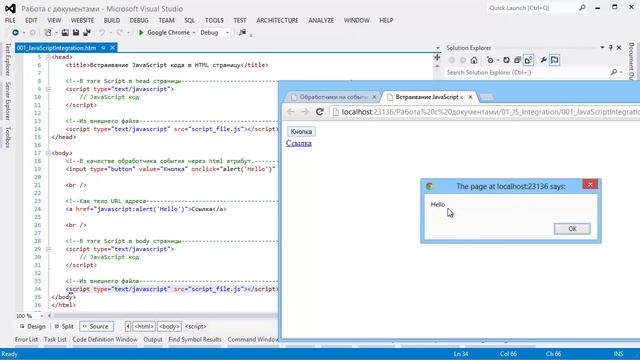The height and width of the screenshot is (360, 640).
Task: Save the current file with Save icon
Action: point(76,32)
